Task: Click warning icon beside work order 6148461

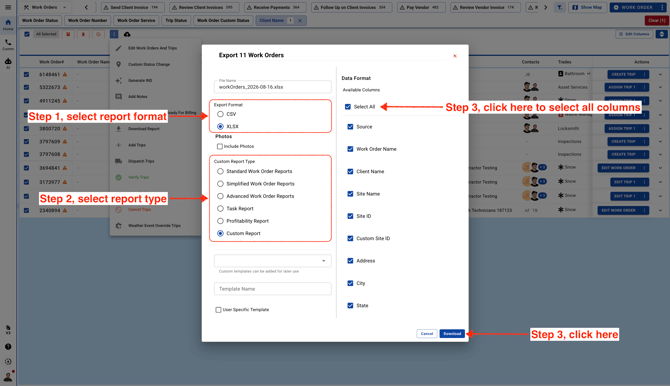Action: tap(65, 74)
